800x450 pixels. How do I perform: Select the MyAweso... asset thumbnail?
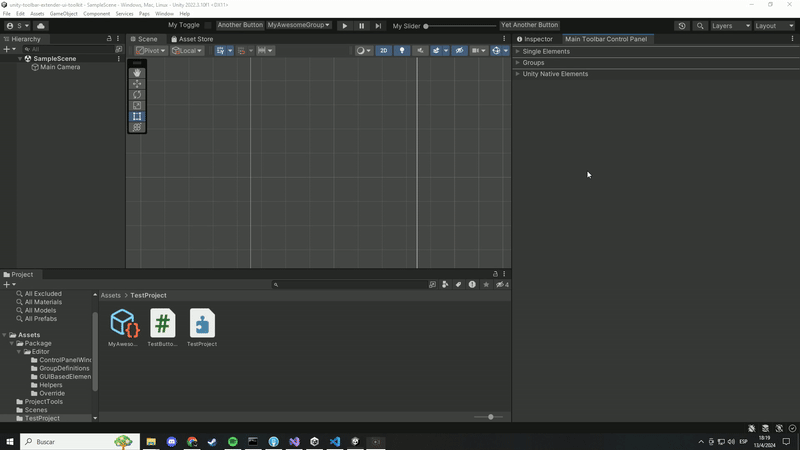pos(123,328)
